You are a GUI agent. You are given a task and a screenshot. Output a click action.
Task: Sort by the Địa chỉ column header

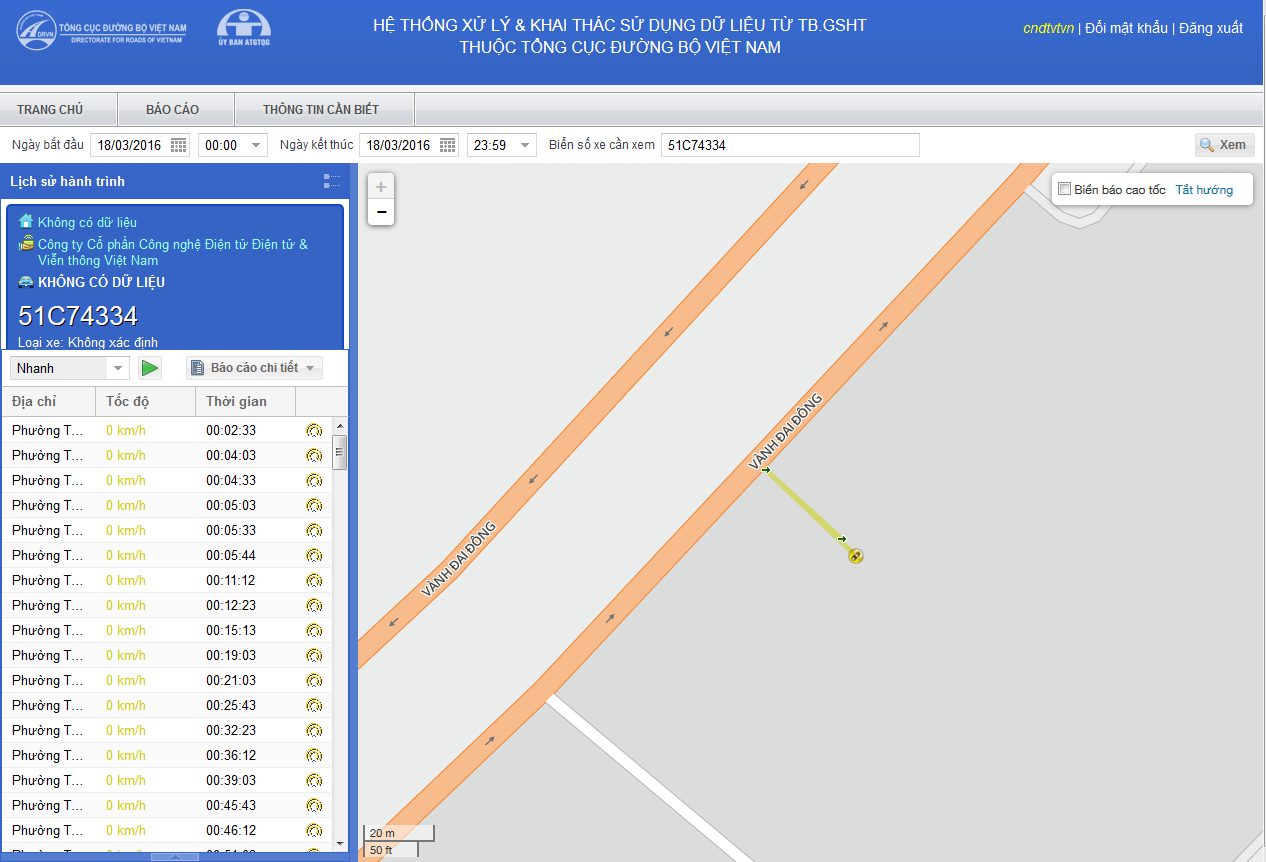[x=49, y=401]
